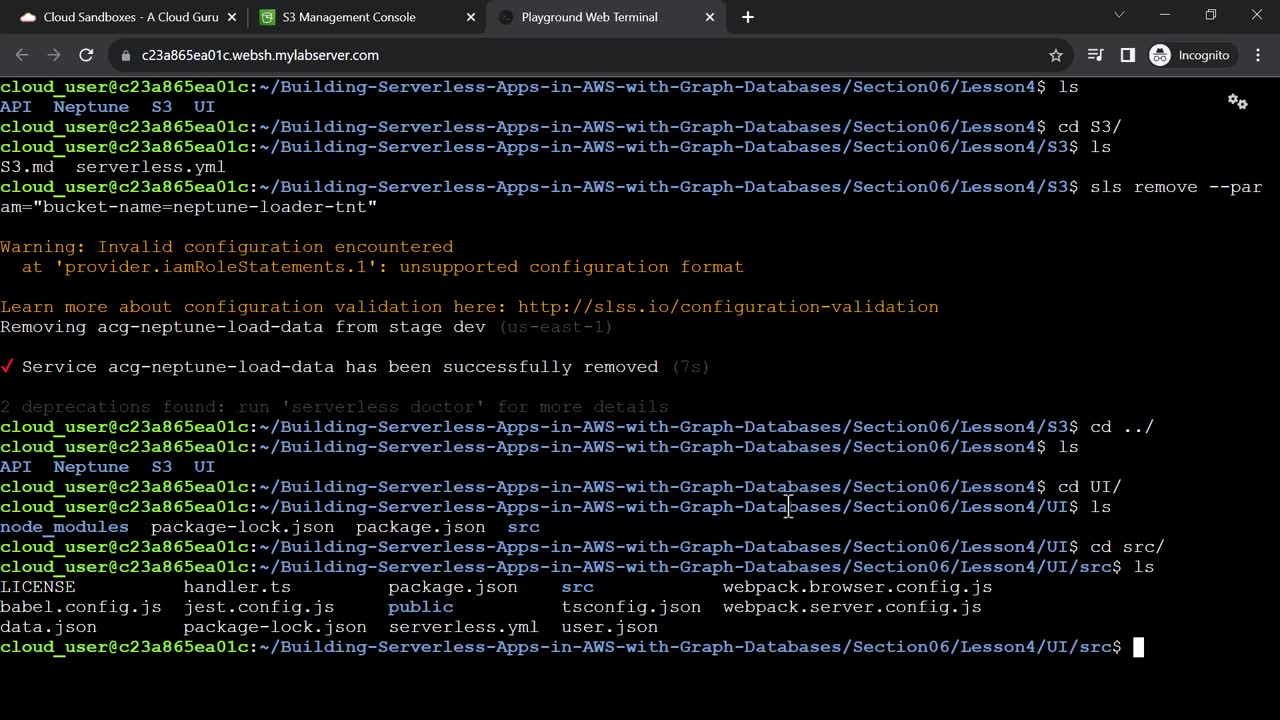Go back to the previous page
This screenshot has width=1280, height=720.
point(22,55)
